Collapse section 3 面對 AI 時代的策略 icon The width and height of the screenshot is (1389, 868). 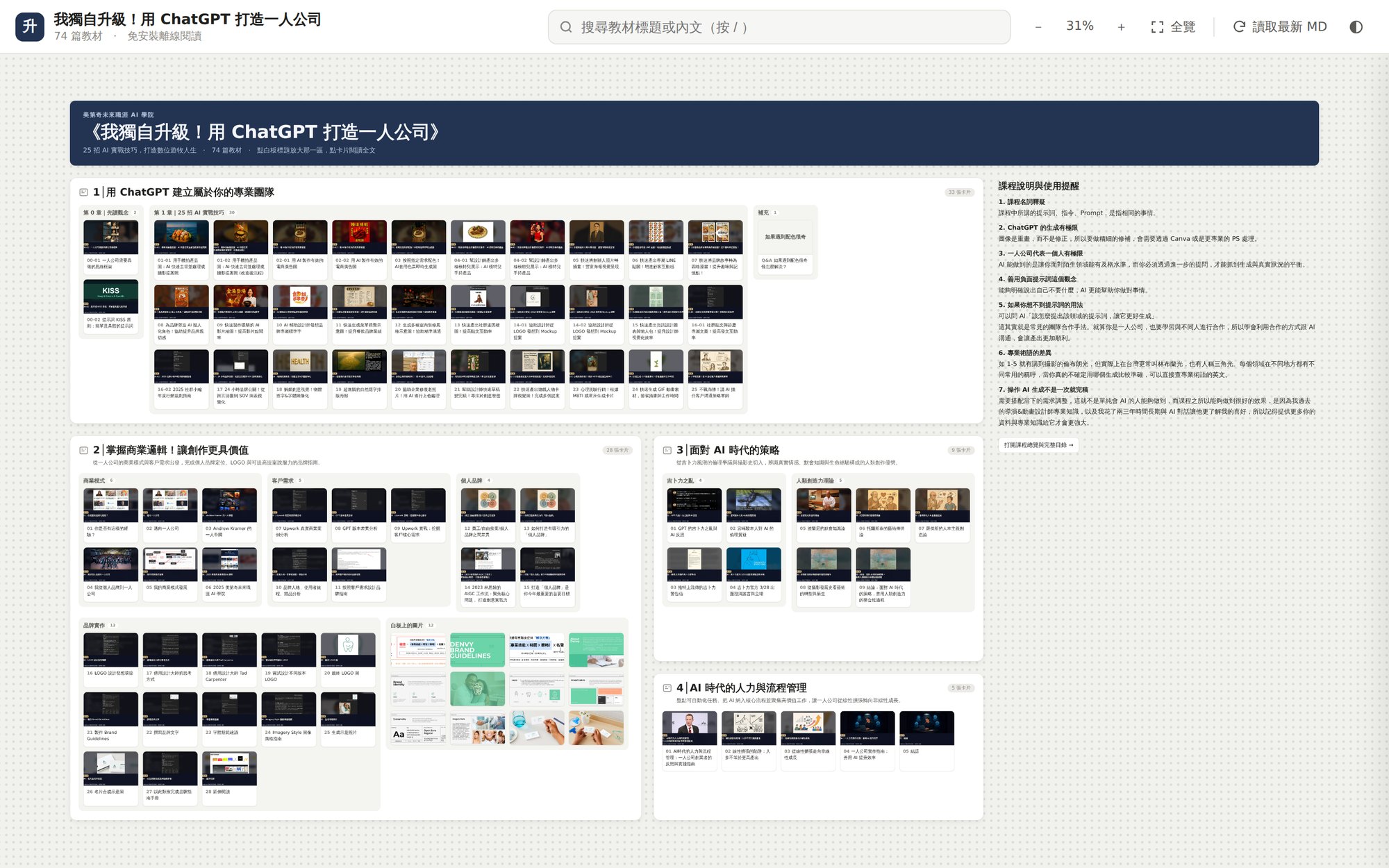667,450
